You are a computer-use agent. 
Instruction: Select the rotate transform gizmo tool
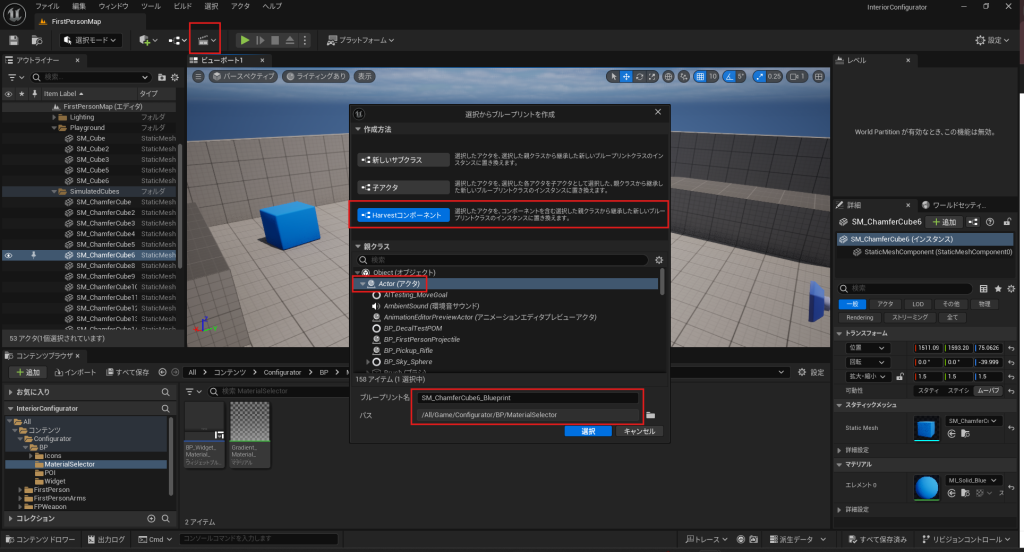coord(640,76)
